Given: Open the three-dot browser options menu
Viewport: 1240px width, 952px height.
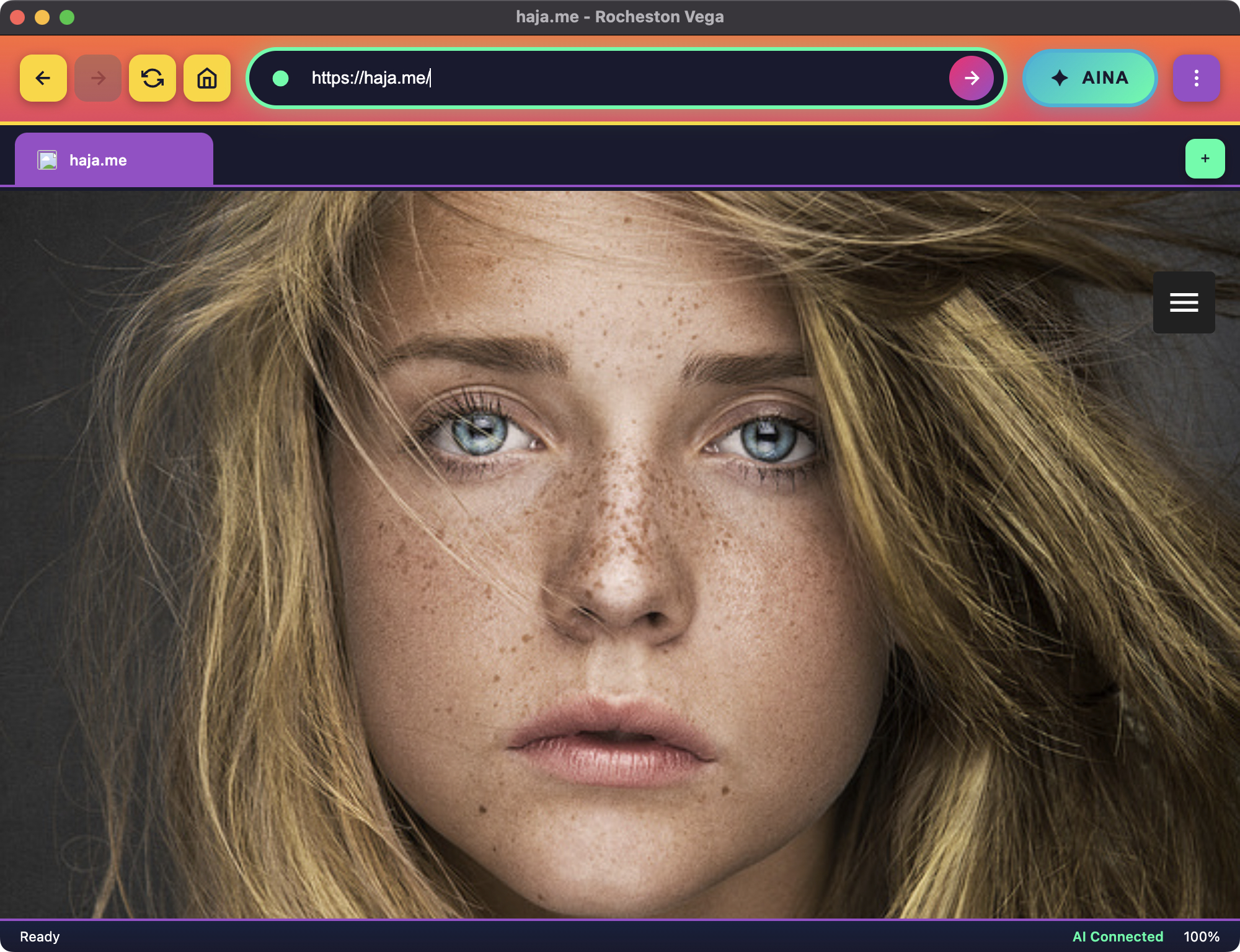Looking at the screenshot, I should [x=1196, y=78].
